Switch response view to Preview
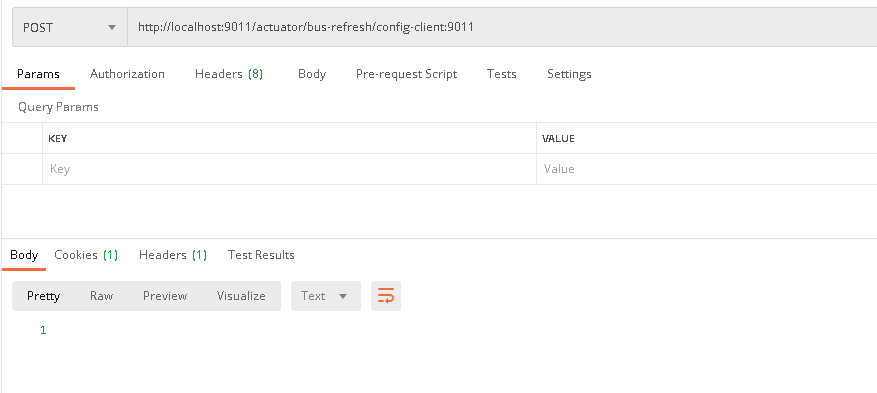877x393 pixels. (164, 296)
